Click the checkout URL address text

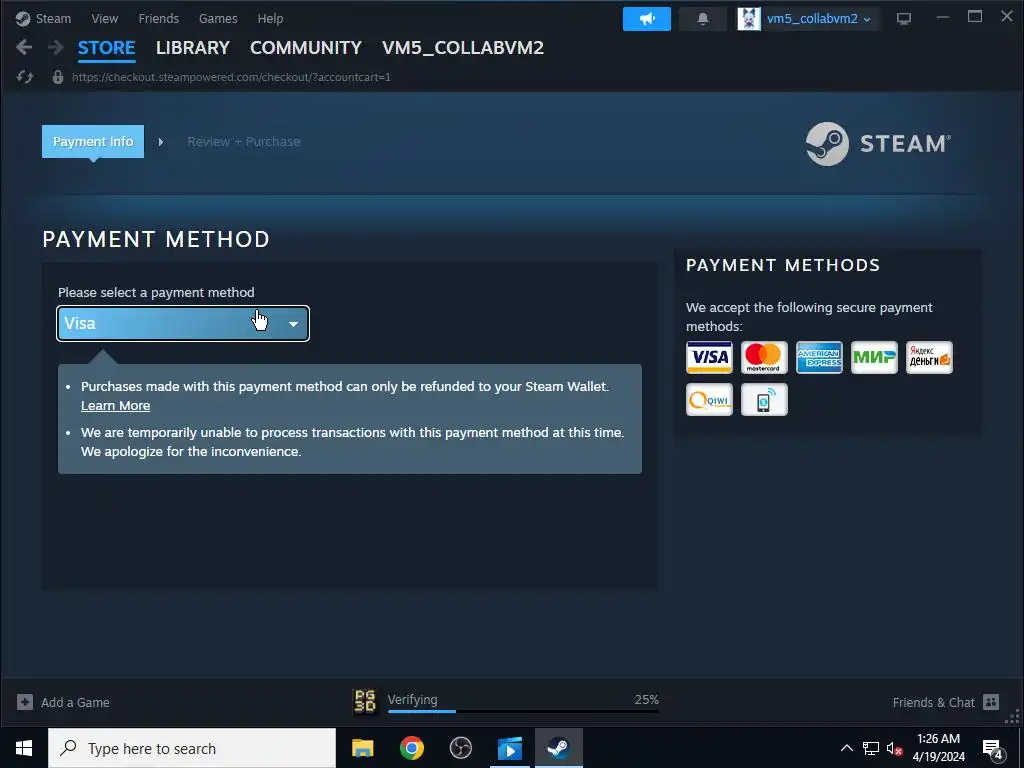pos(231,77)
